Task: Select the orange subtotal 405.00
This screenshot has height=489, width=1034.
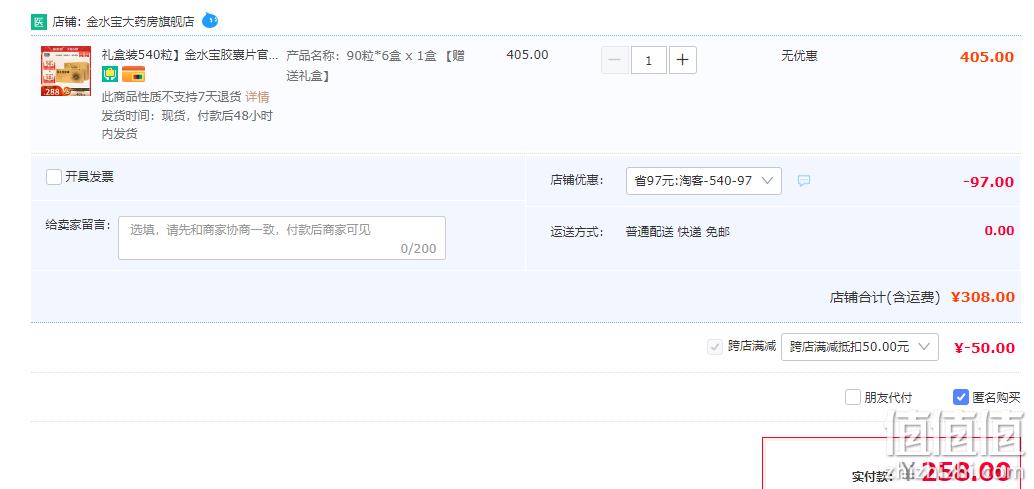Action: (x=987, y=57)
